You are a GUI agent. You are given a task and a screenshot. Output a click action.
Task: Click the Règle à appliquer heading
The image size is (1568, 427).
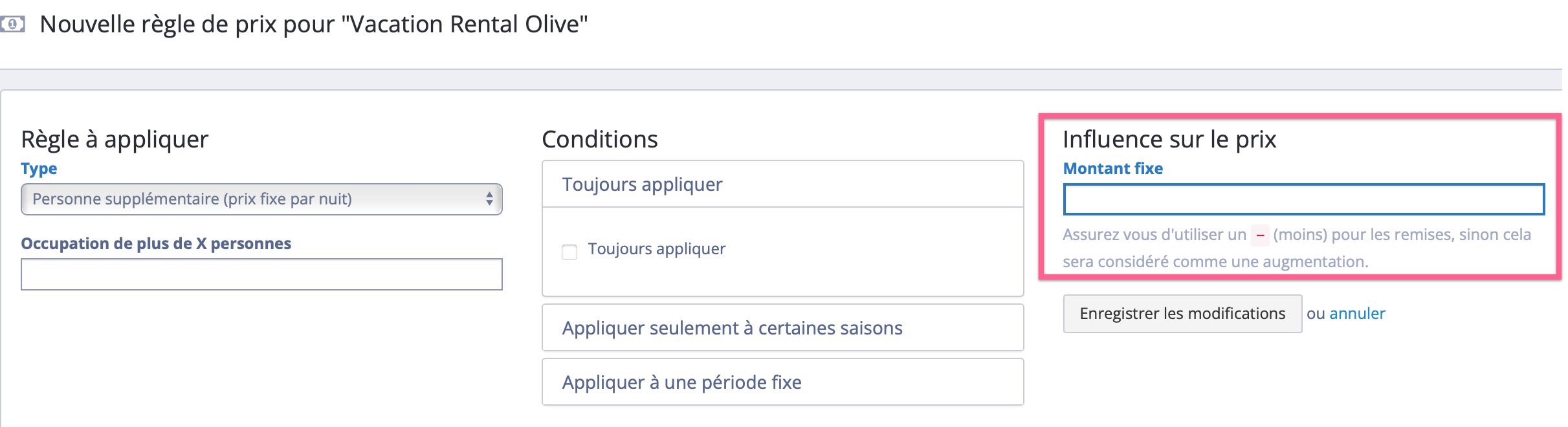click(115, 140)
